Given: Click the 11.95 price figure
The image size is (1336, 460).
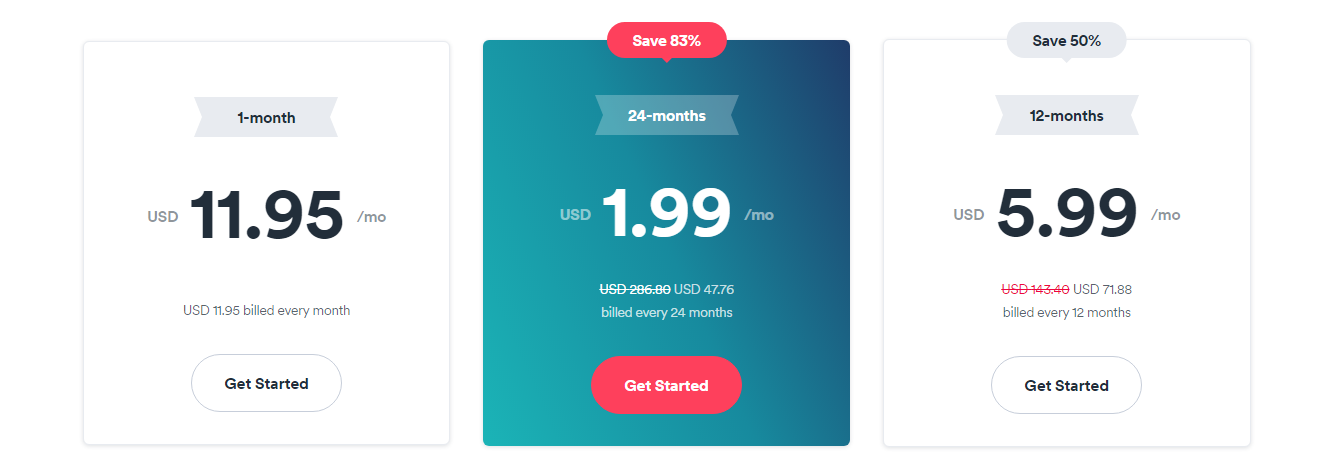Looking at the screenshot, I should pos(266,216).
